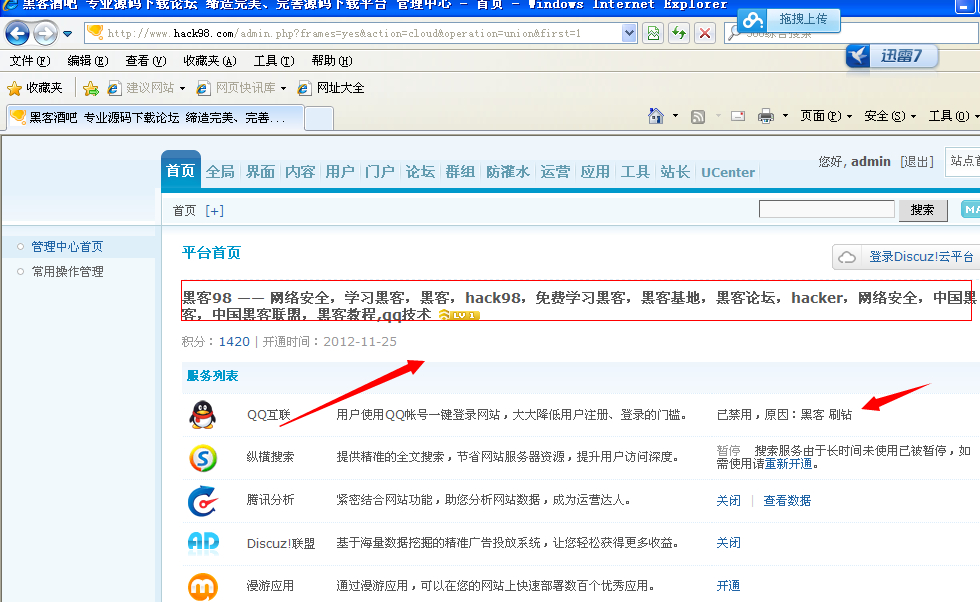
Task: Stop loading with the red X icon
Action: [705, 33]
